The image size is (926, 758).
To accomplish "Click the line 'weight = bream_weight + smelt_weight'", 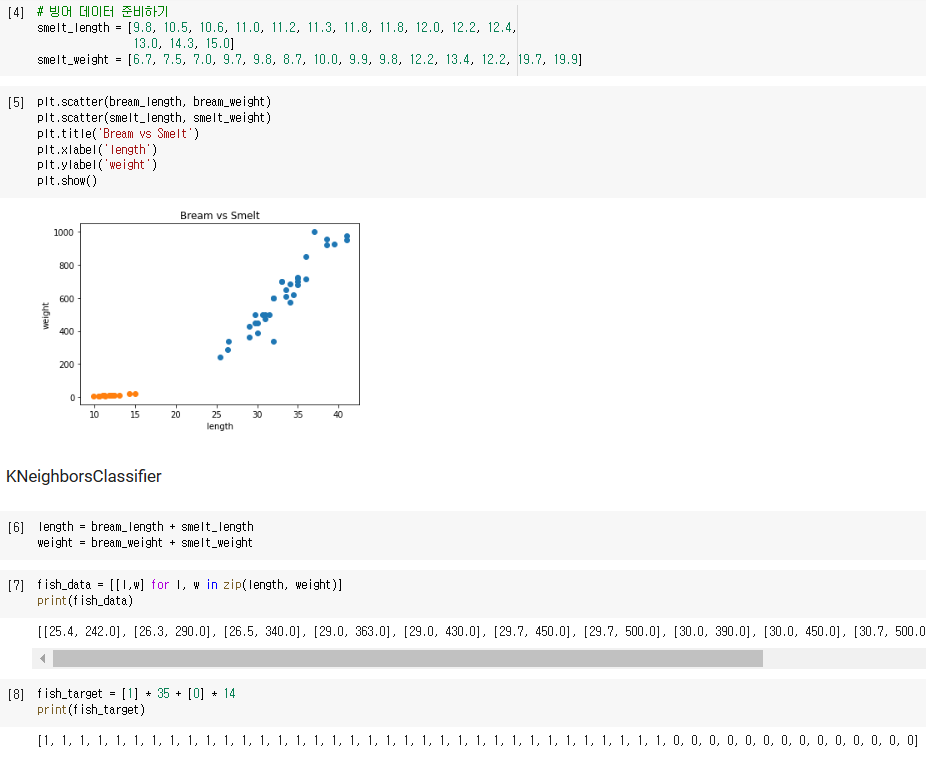I will (x=145, y=543).
